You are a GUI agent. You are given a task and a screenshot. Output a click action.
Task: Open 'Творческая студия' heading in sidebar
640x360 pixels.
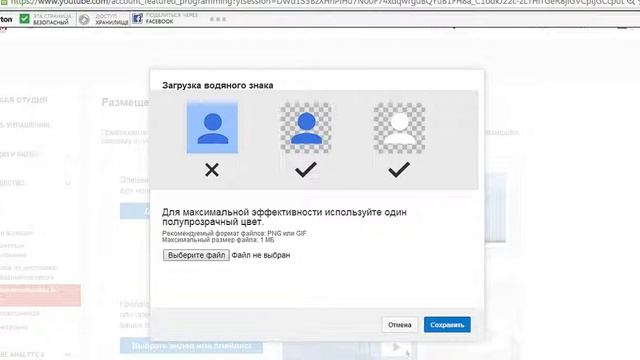24,100
